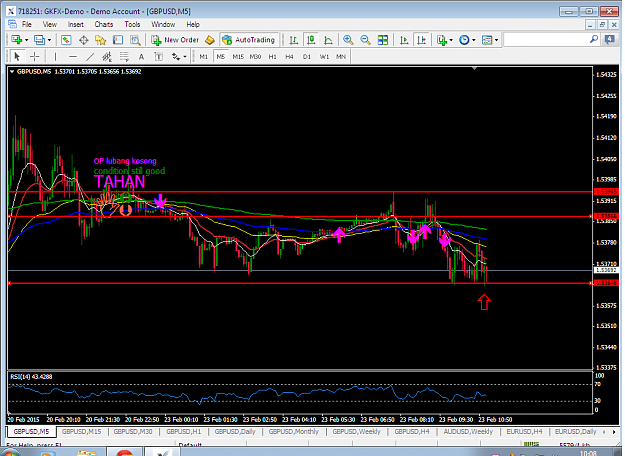Toggle the Terminal window icon
The image size is (625, 456).
point(118,40)
